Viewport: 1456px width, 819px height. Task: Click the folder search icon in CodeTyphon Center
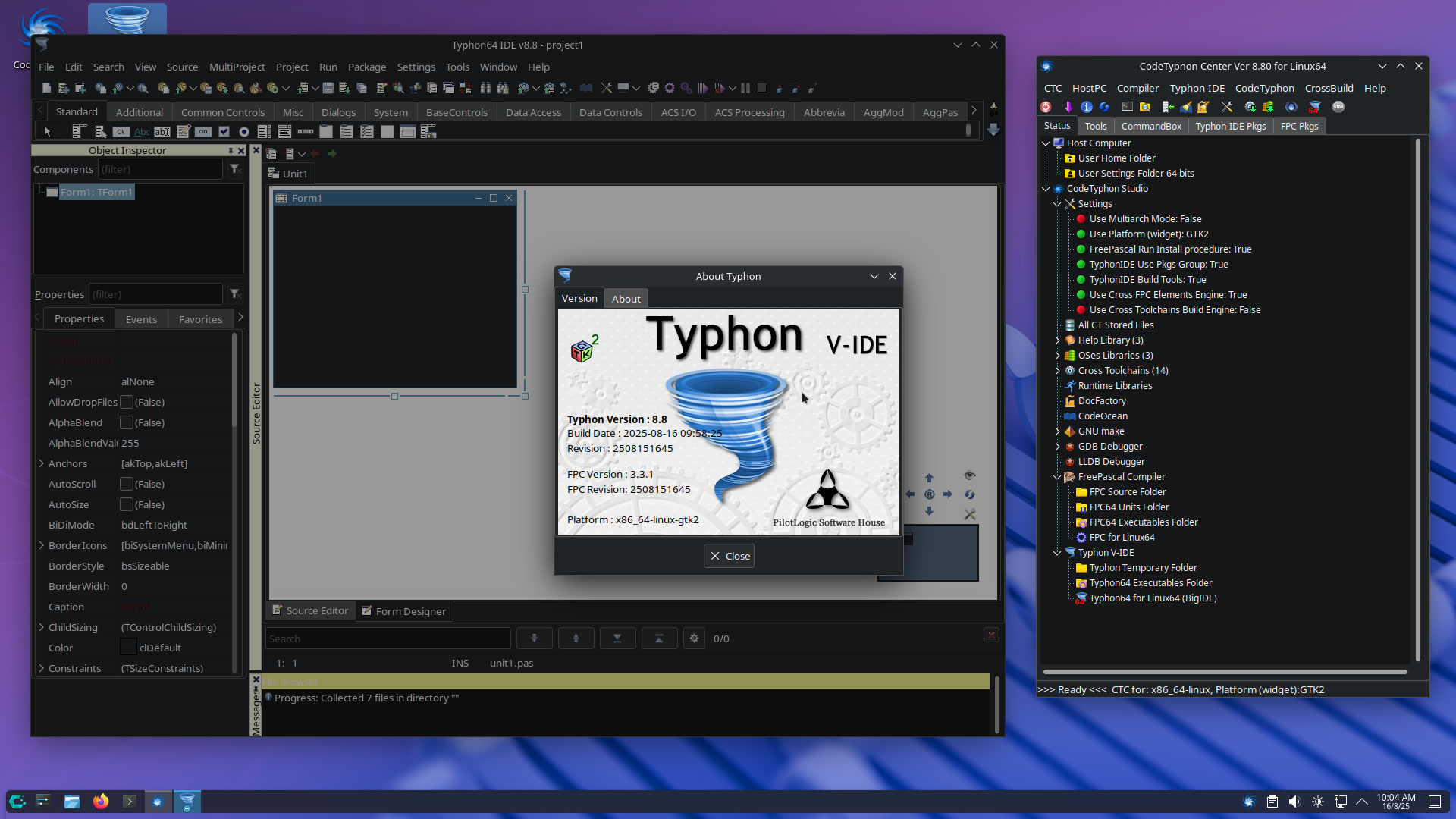coord(1145,107)
